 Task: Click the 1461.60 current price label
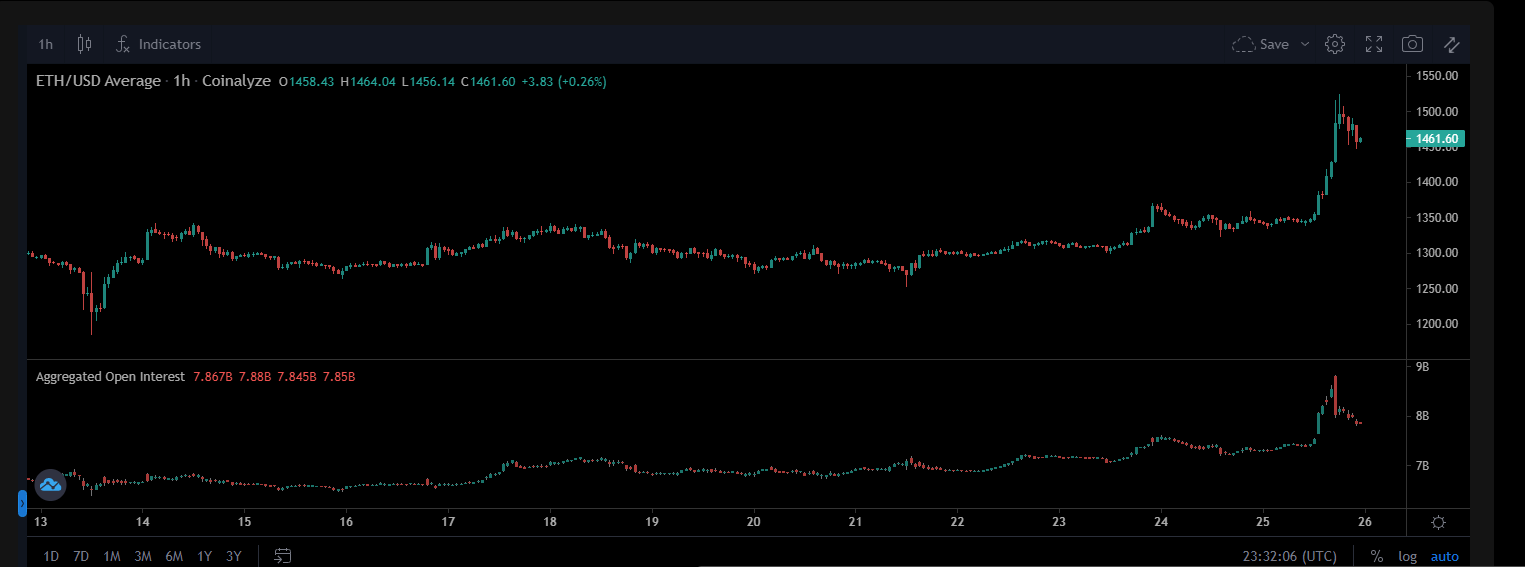(x=1436, y=139)
